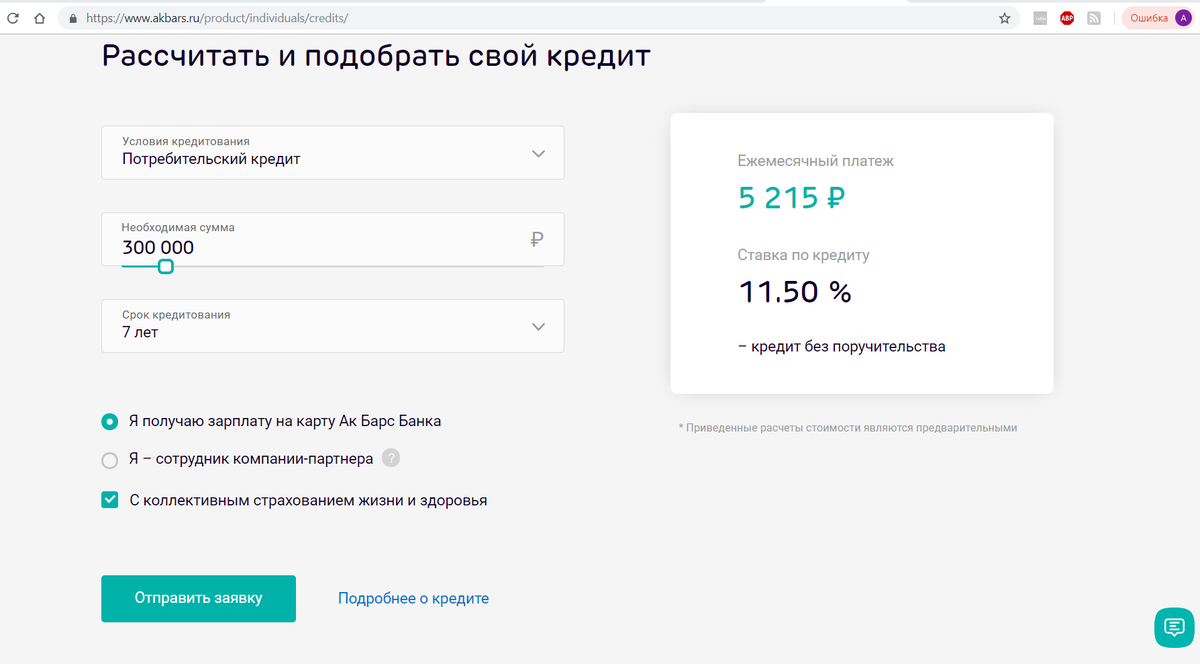Click the bookmark star in address bar
The image size is (1200, 664).
coord(1003,18)
